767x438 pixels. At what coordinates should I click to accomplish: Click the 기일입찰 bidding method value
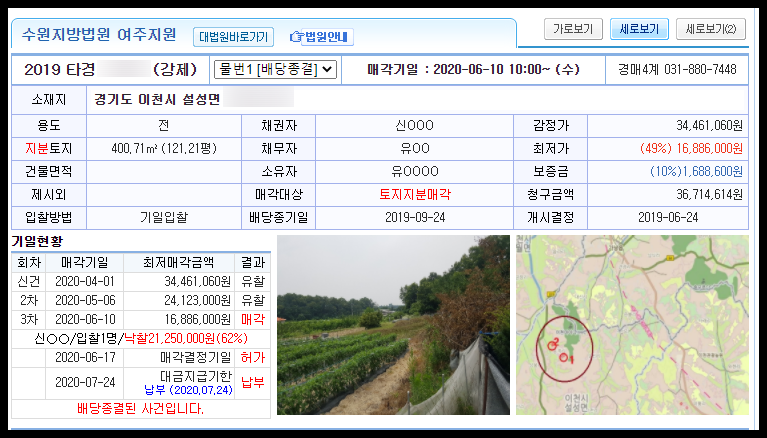pos(164,218)
